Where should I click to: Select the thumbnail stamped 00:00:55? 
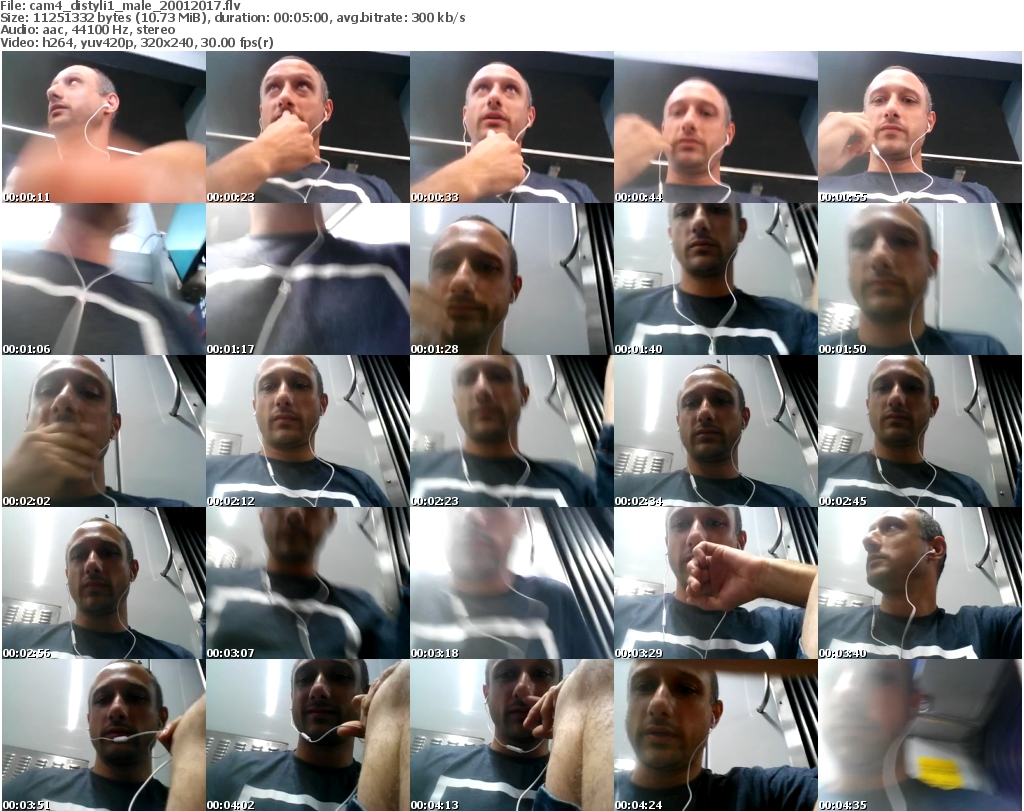pos(920,127)
